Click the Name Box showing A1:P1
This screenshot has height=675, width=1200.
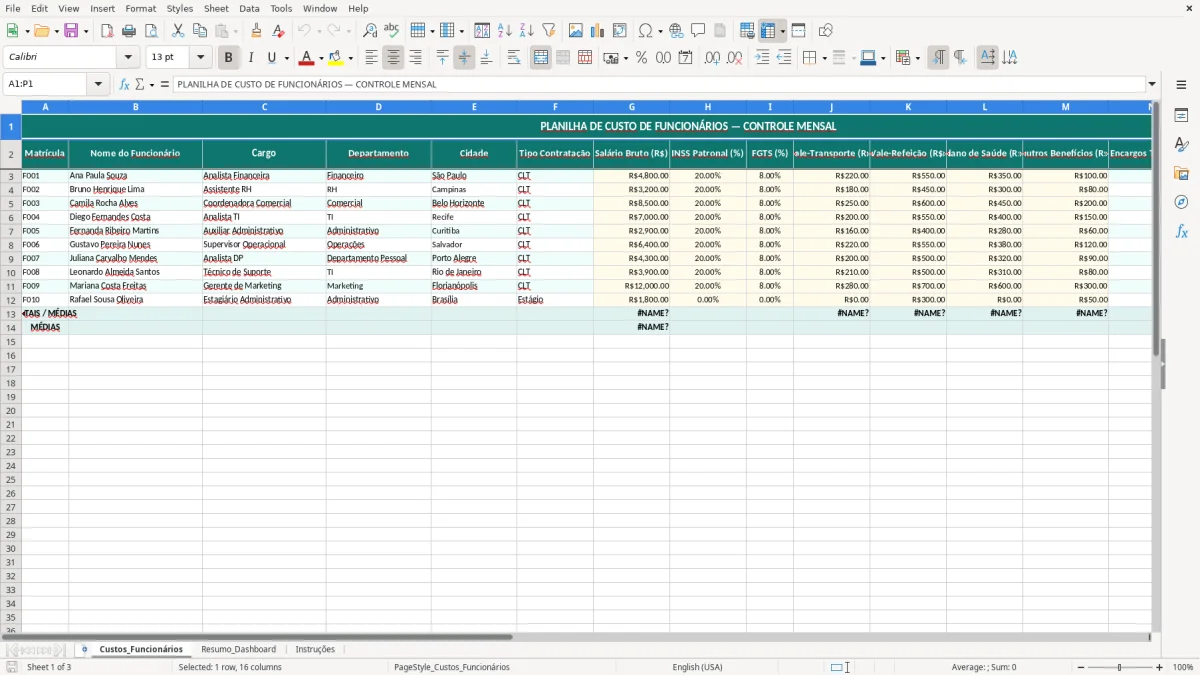click(46, 84)
